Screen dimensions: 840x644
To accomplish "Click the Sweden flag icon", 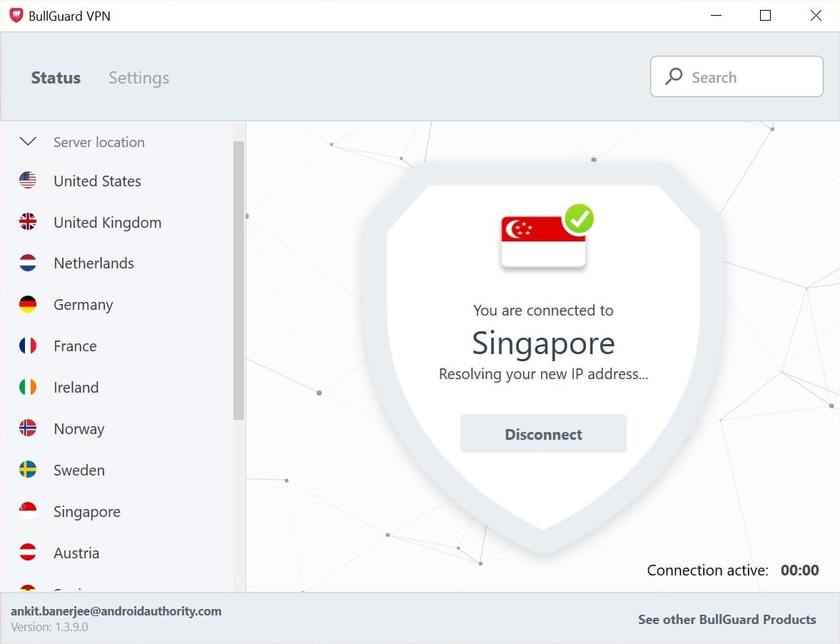I will (x=28, y=469).
